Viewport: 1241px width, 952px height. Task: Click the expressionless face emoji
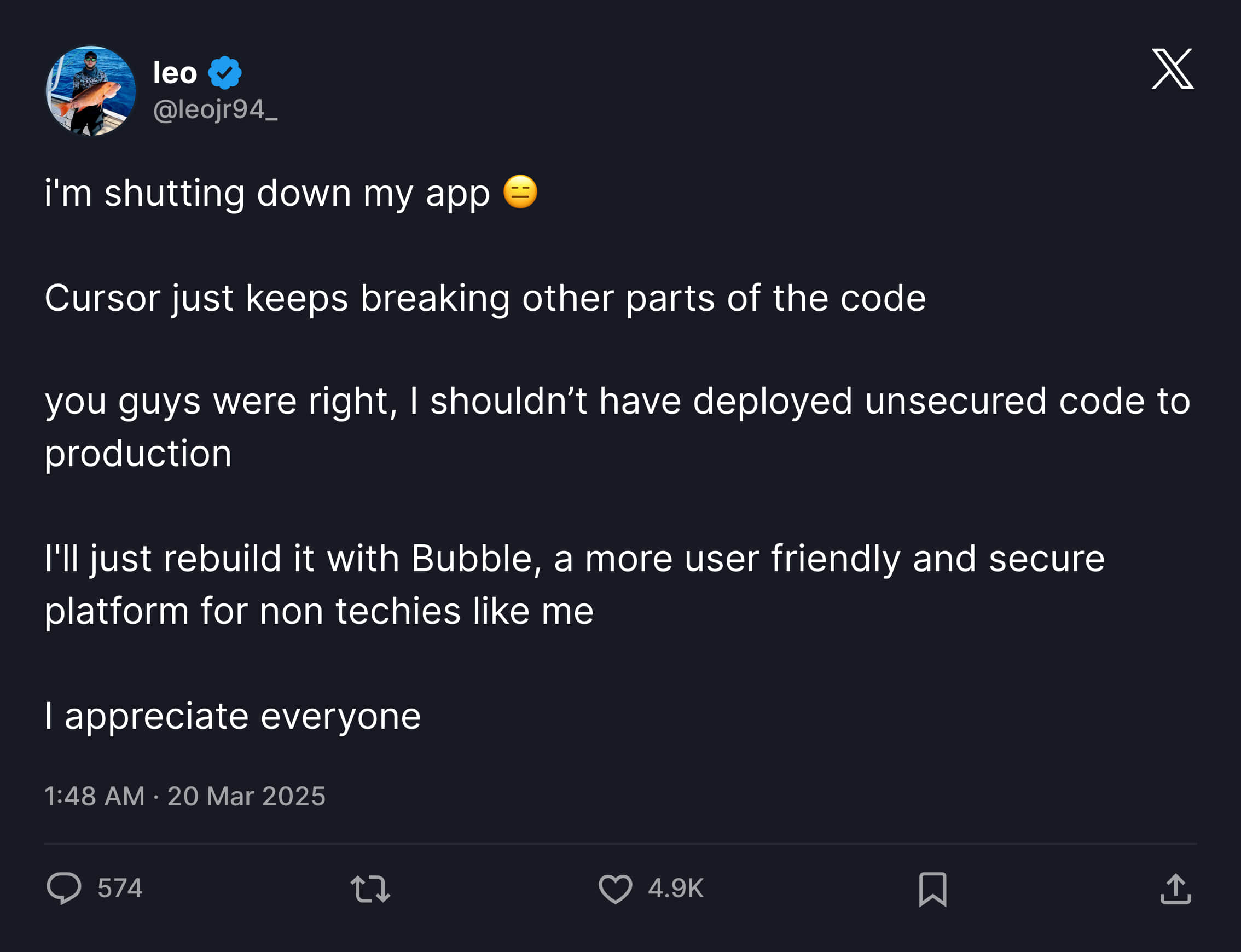pos(520,192)
